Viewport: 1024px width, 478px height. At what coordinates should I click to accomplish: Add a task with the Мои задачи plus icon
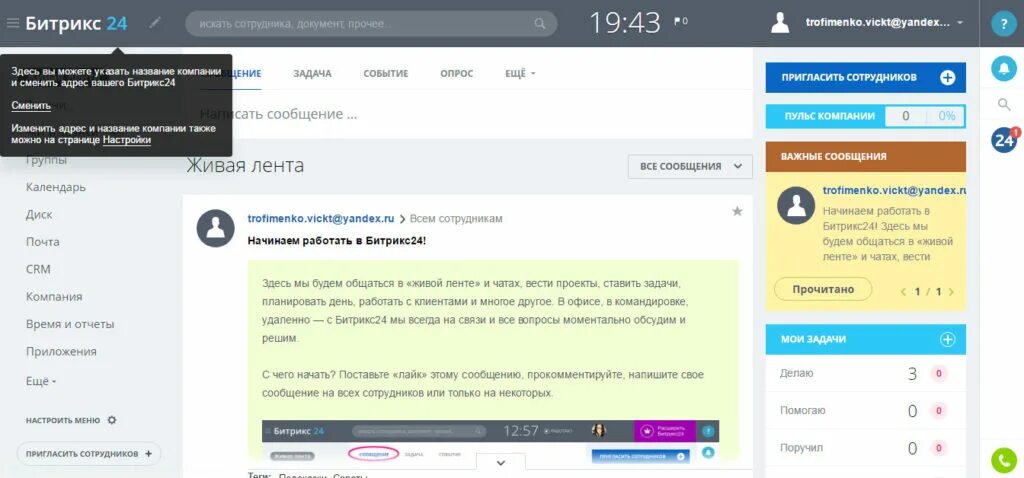[x=947, y=340]
